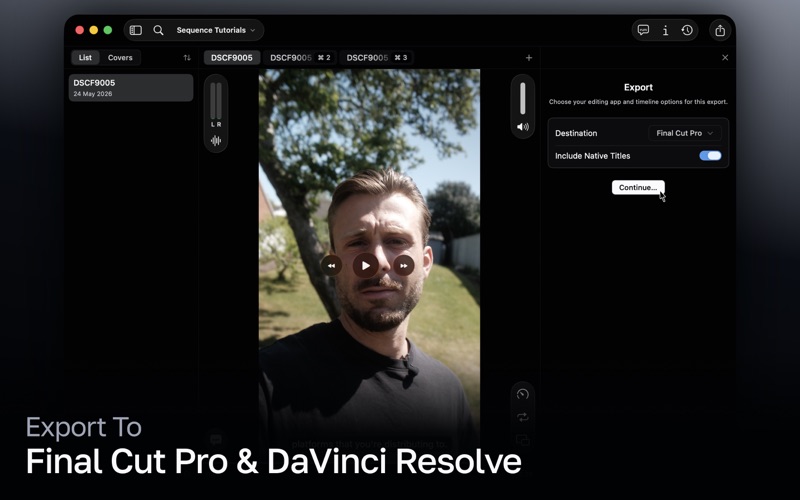Open the Sequence Tutorials dropdown

(x=216, y=30)
